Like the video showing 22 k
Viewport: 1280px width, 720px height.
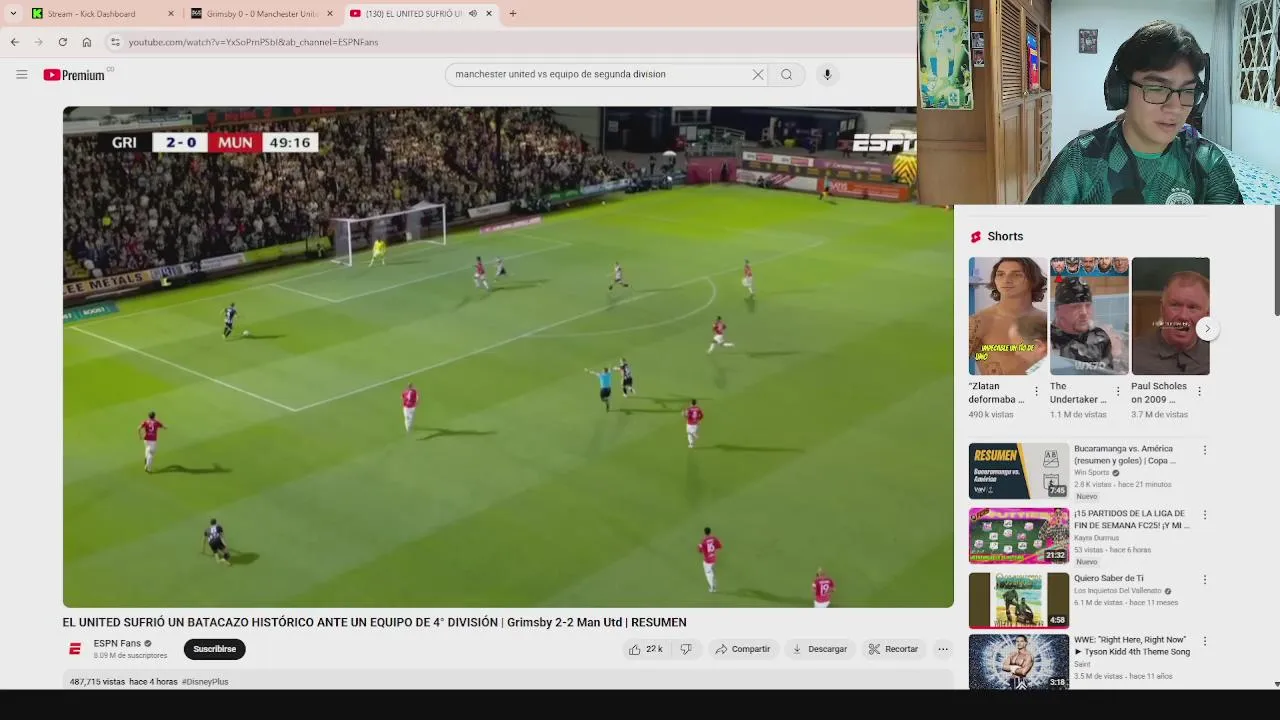[x=646, y=649]
